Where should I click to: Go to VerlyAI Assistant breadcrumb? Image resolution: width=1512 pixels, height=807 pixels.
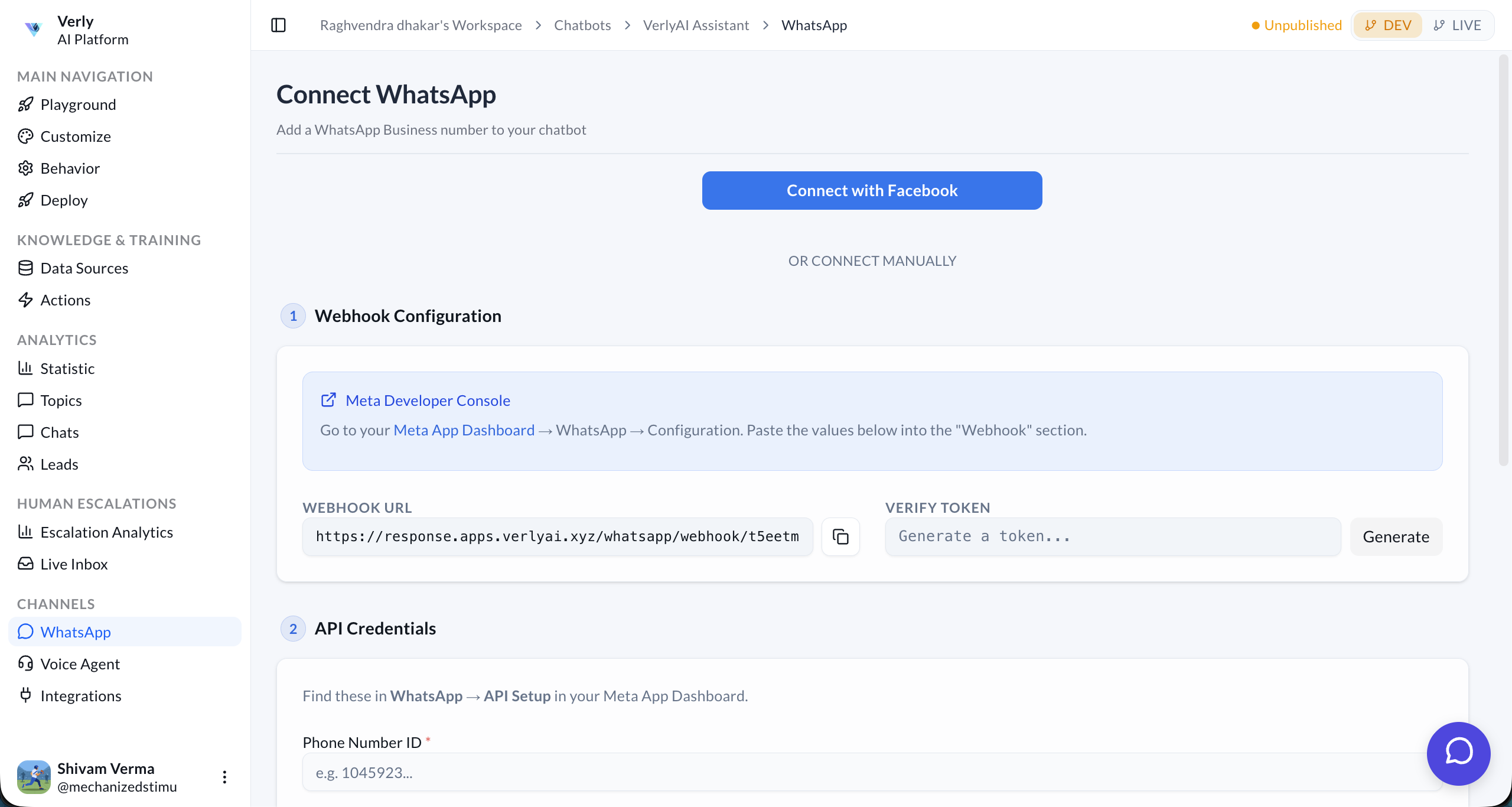(696, 25)
